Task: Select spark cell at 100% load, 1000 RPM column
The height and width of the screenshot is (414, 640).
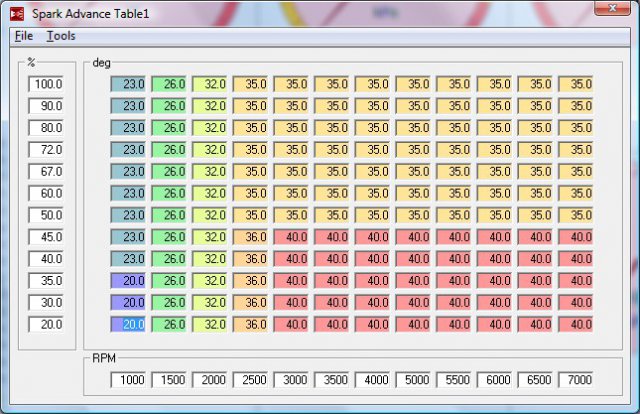Action: pyautogui.click(x=128, y=84)
